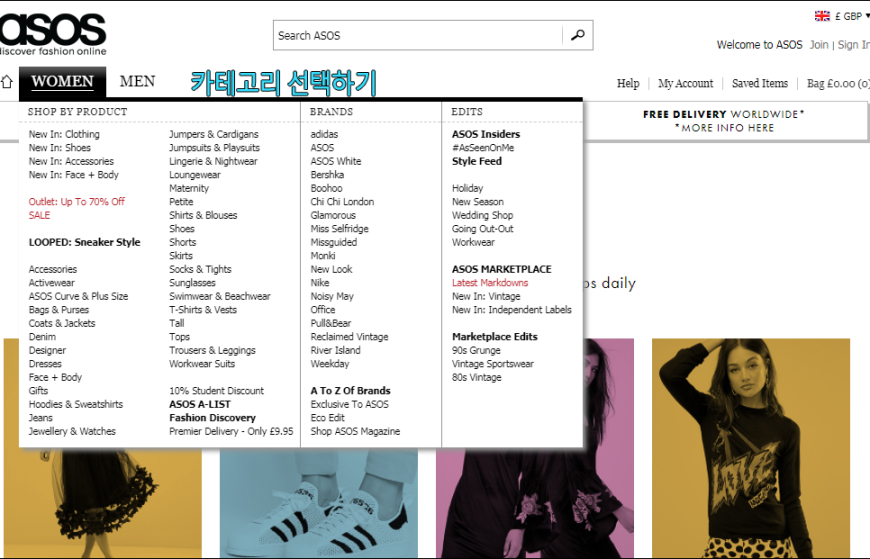The width and height of the screenshot is (870, 559).
Task: Switch to the MEN tab
Action: [137, 82]
